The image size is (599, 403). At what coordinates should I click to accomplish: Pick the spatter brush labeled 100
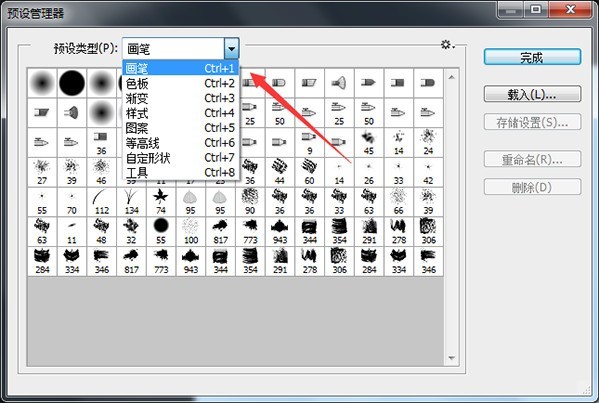[x=191, y=231]
